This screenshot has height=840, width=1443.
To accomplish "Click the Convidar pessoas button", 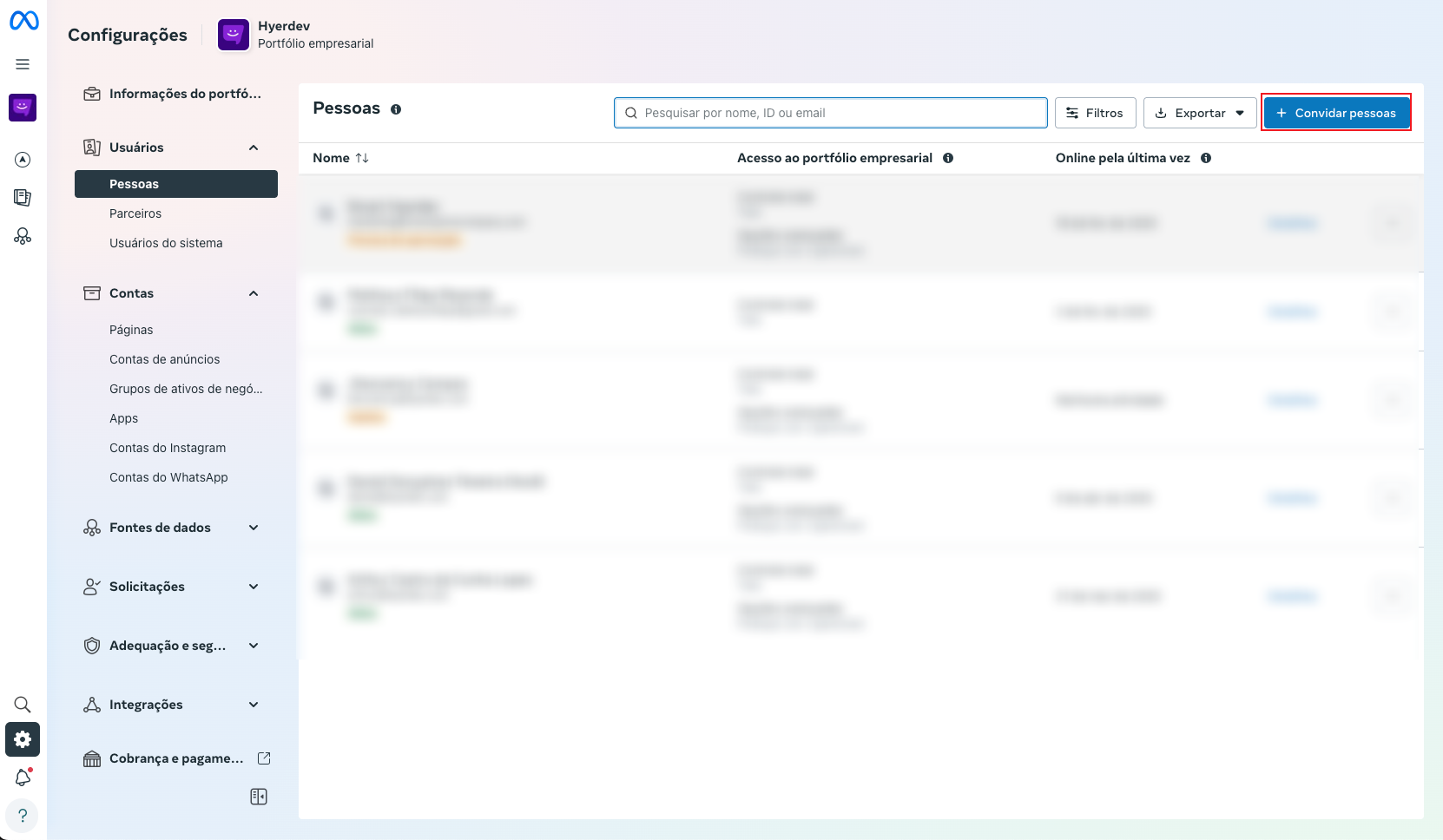I will pos(1336,113).
